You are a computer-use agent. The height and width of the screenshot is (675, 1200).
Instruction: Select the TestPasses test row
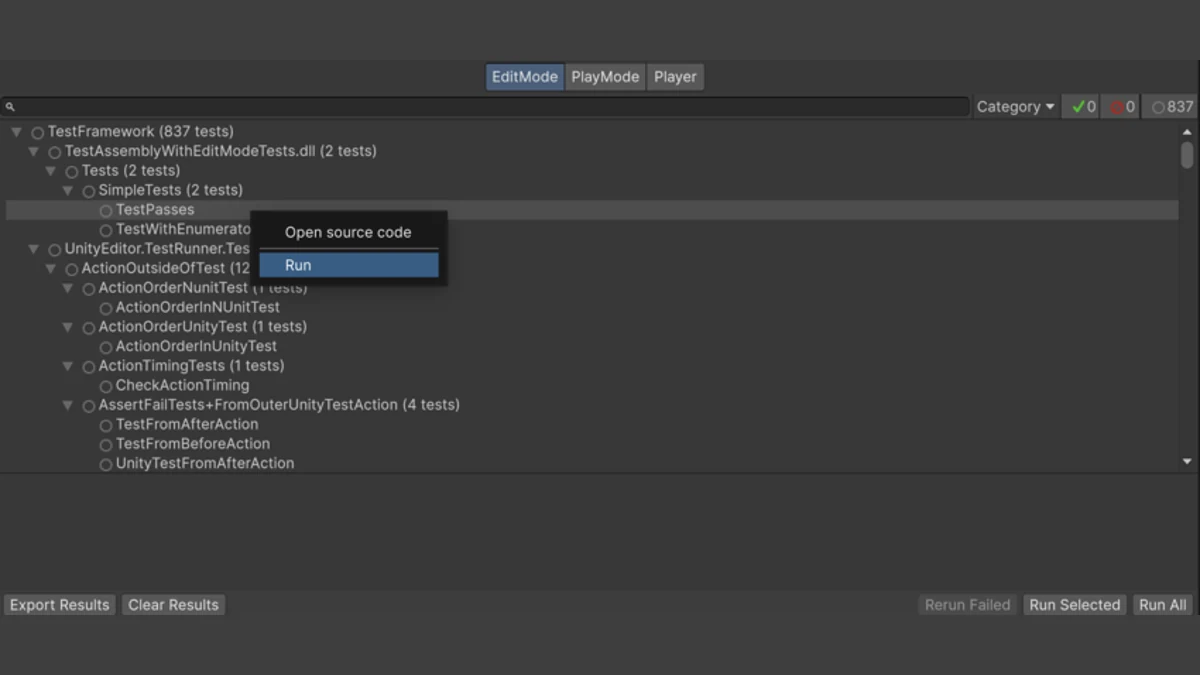coord(592,210)
